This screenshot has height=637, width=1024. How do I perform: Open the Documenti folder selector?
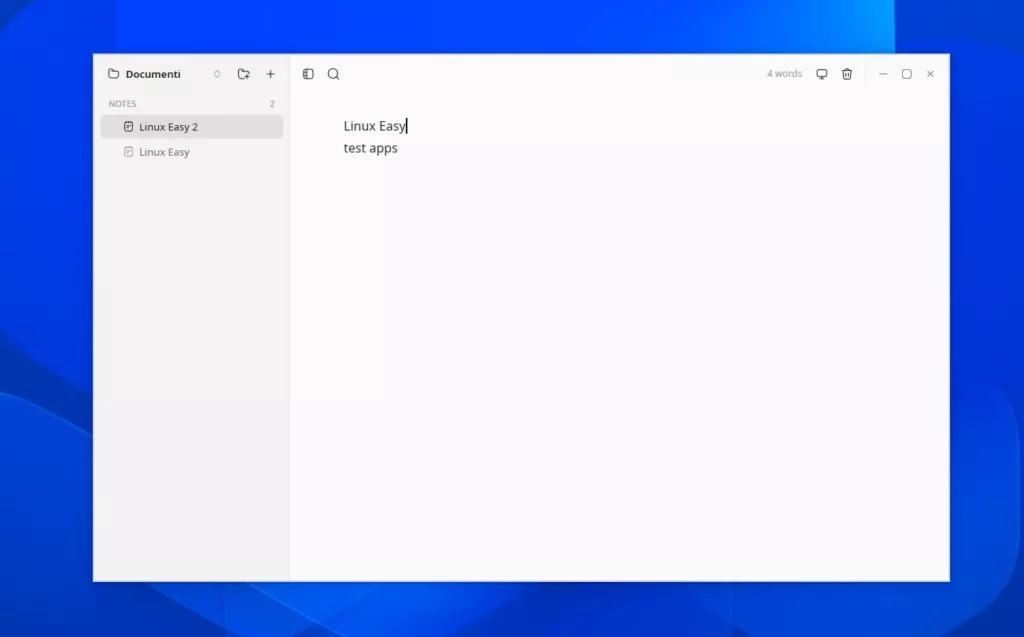pos(164,74)
